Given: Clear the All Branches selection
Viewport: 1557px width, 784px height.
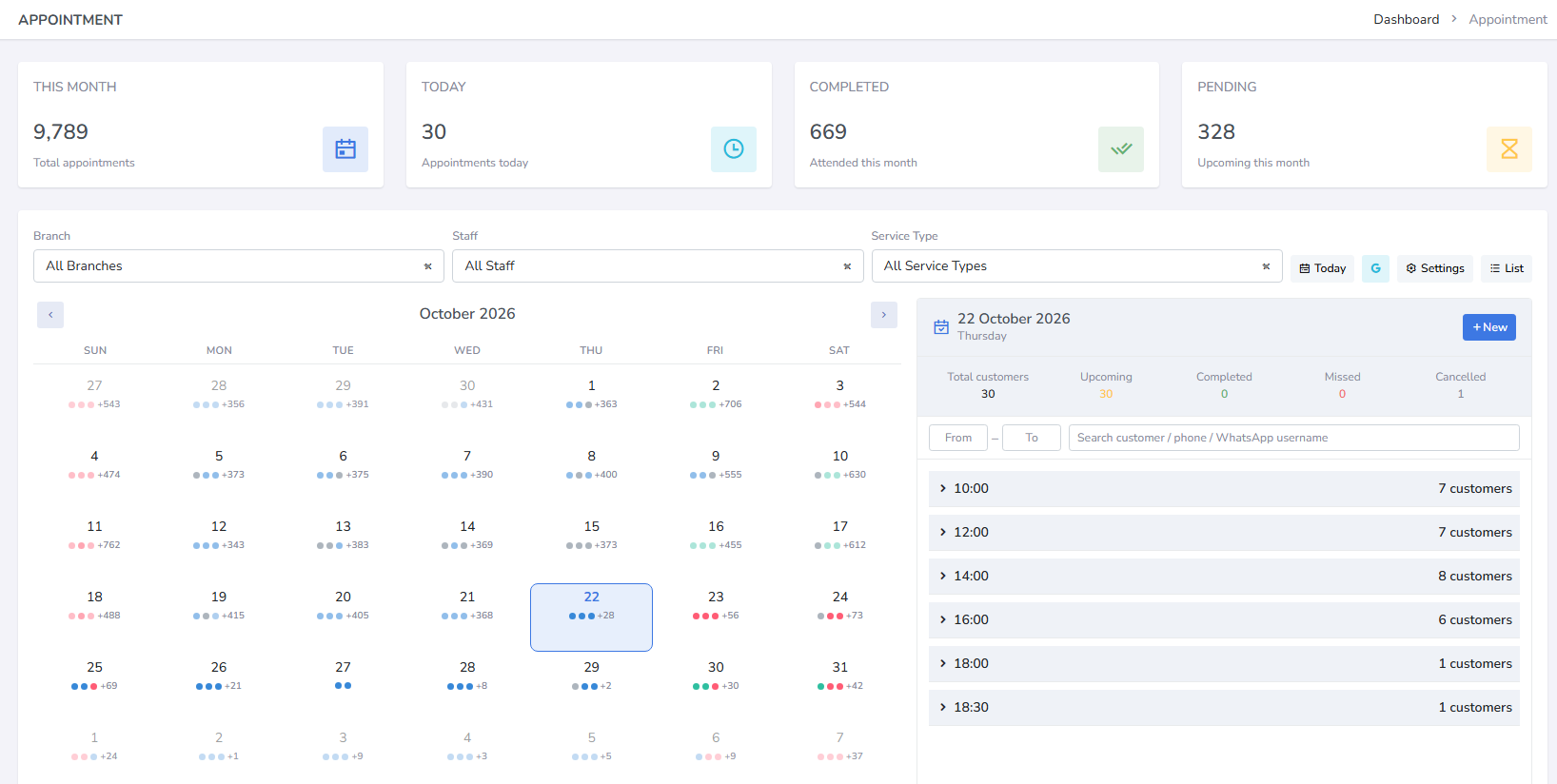Looking at the screenshot, I should pyautogui.click(x=428, y=266).
